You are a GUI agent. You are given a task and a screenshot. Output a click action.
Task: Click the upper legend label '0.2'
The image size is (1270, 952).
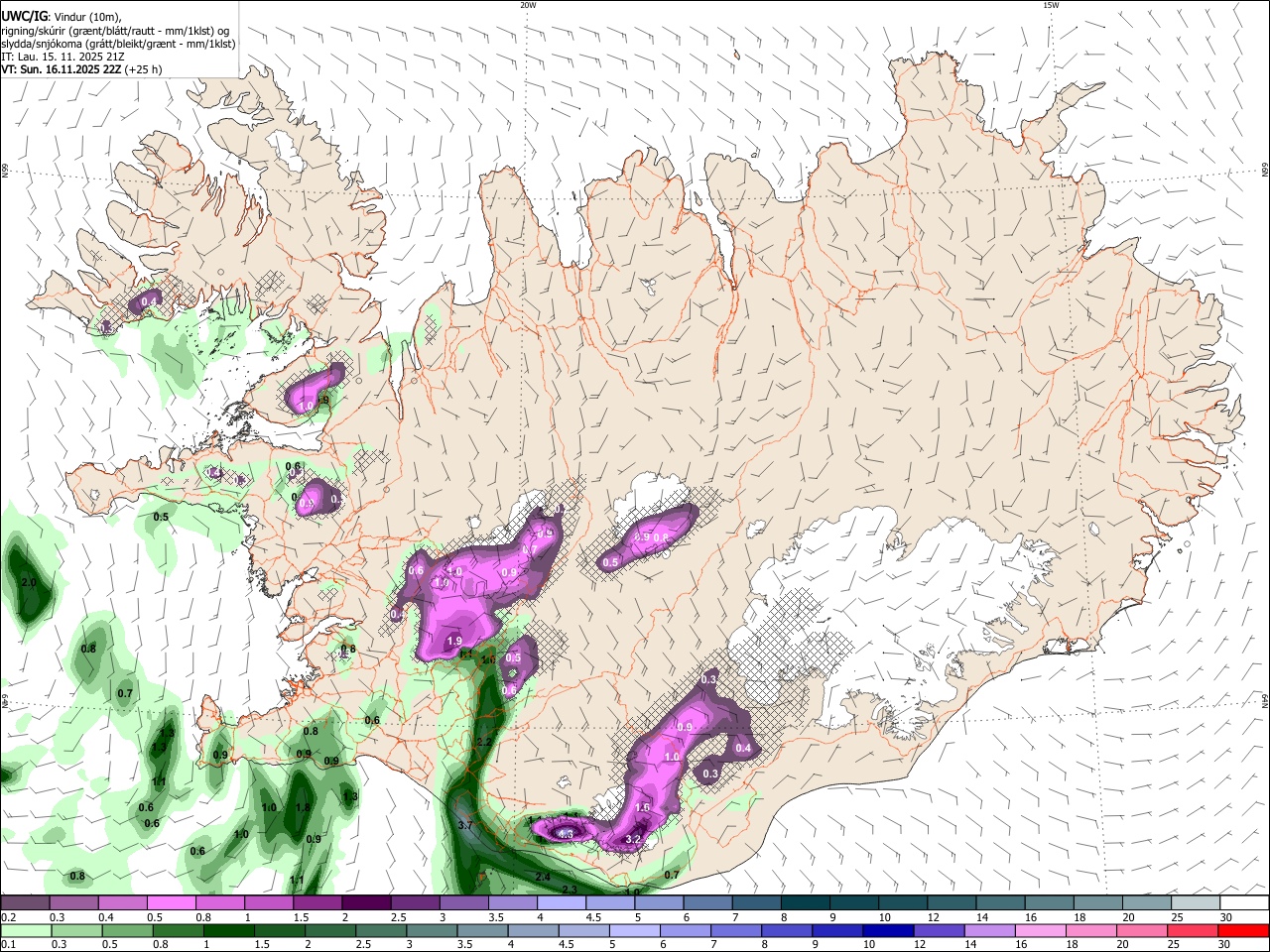(8, 917)
